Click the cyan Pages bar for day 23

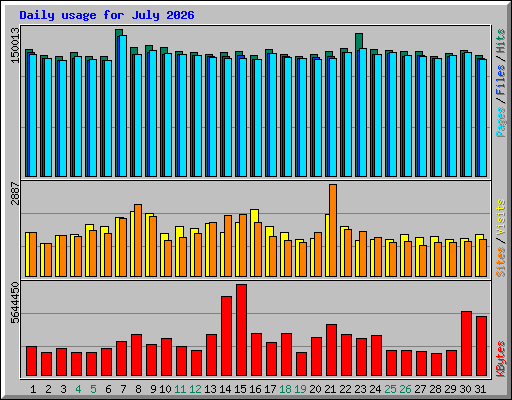coord(363,113)
